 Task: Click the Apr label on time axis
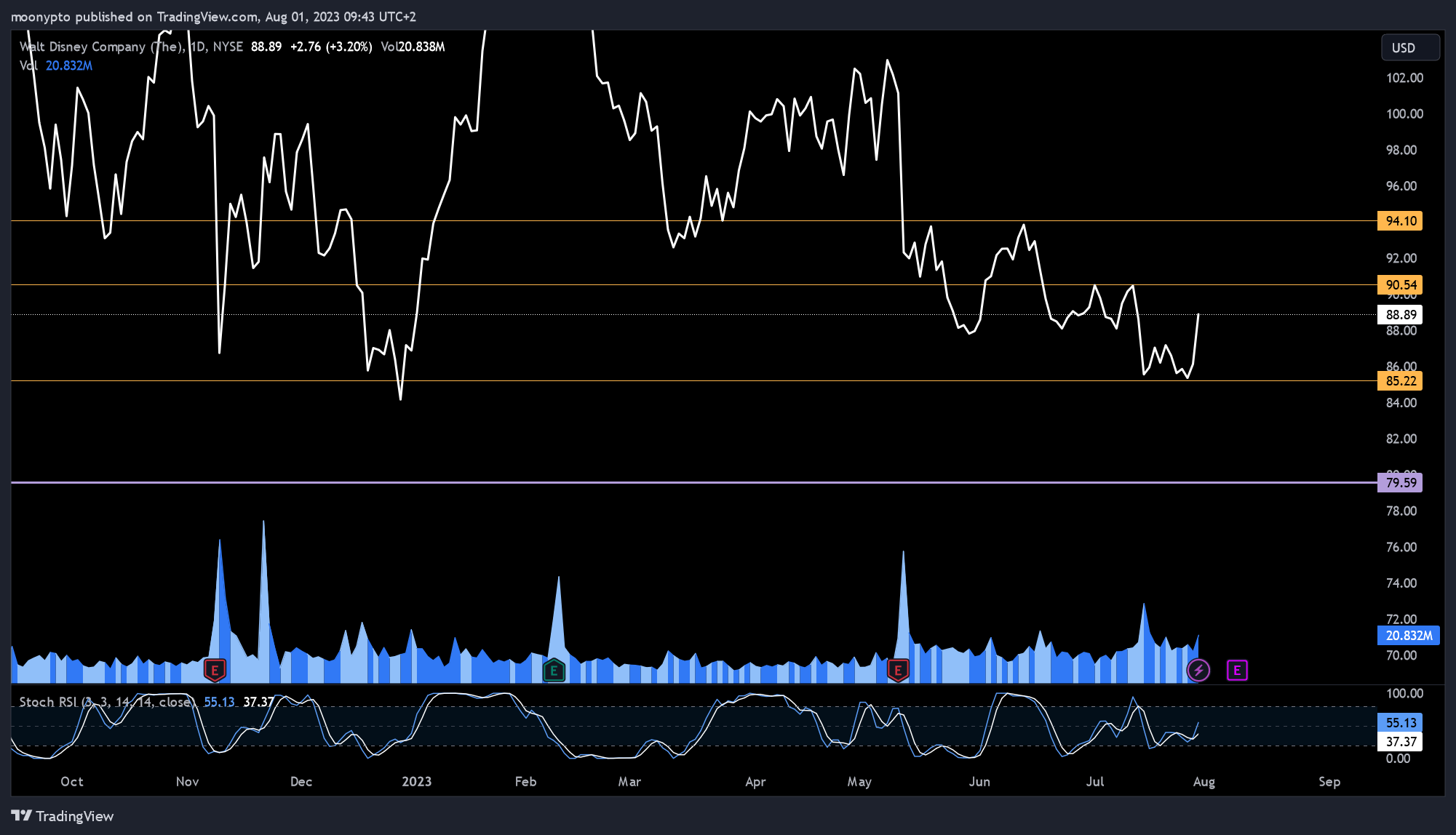755,782
